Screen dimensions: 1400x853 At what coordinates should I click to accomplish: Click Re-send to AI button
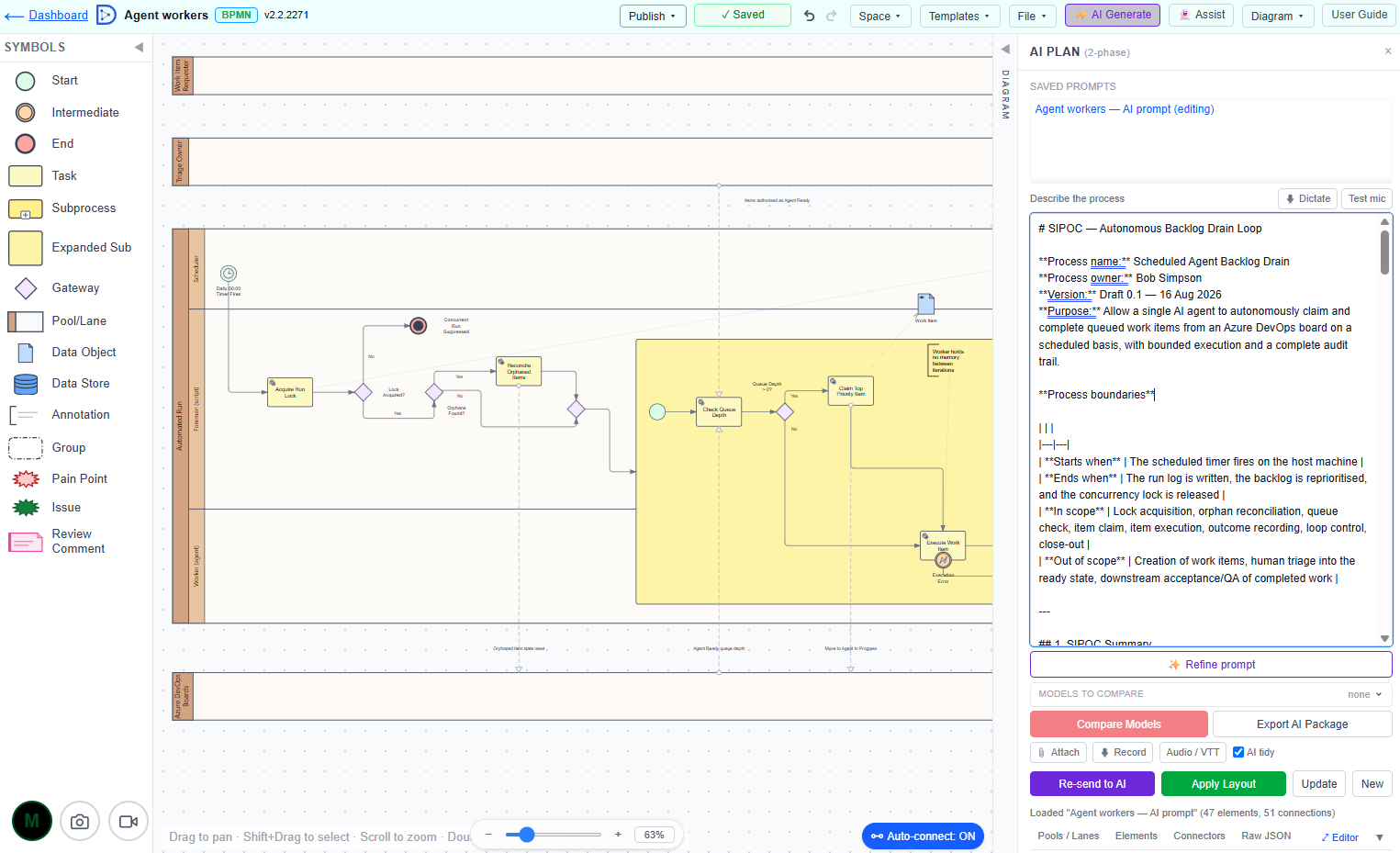coord(1092,784)
